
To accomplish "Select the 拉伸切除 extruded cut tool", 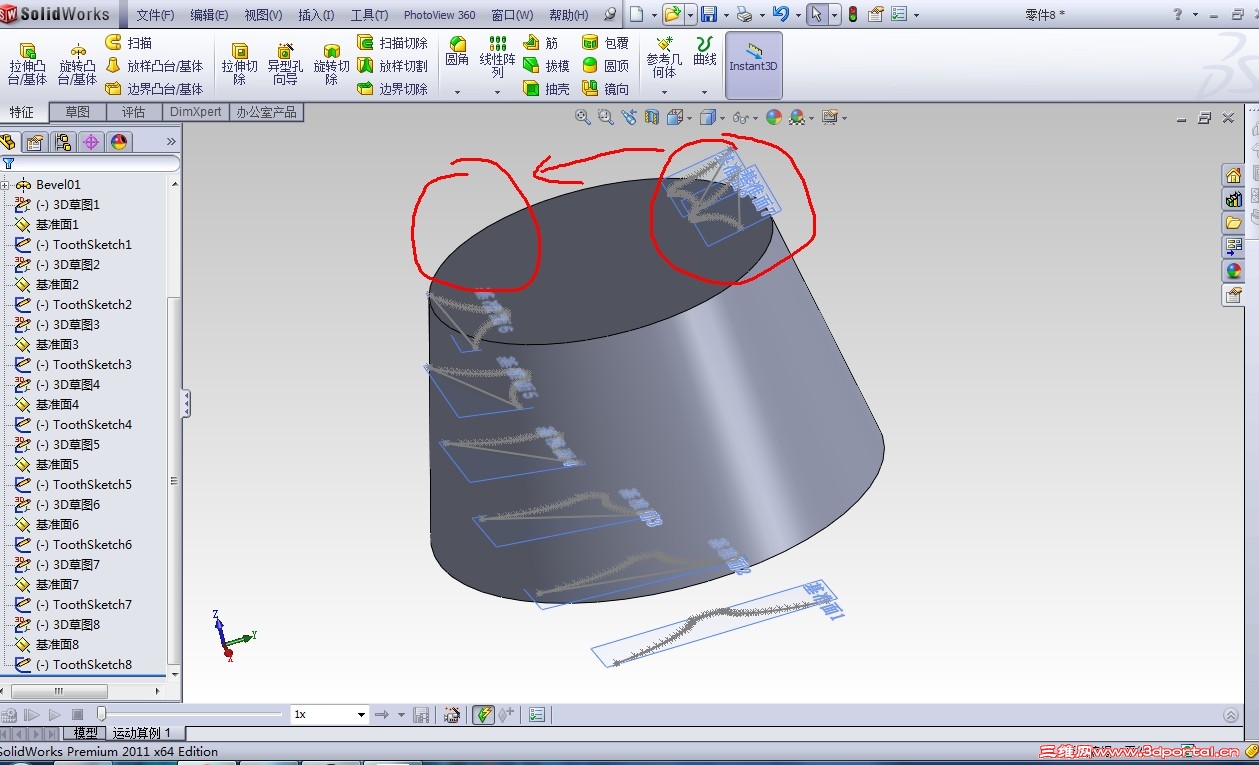I will 240,64.
